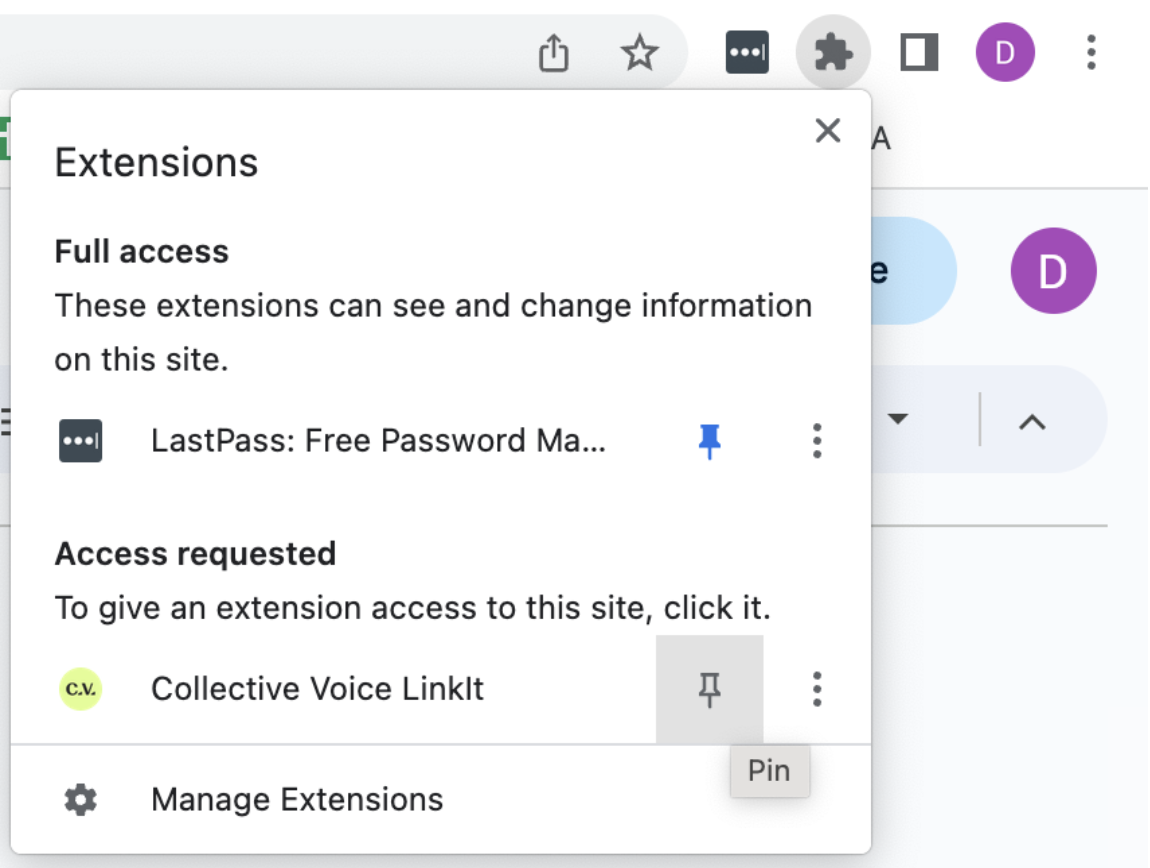Open the large Google account avatar on the page
The image size is (1150, 868).
click(x=1053, y=271)
